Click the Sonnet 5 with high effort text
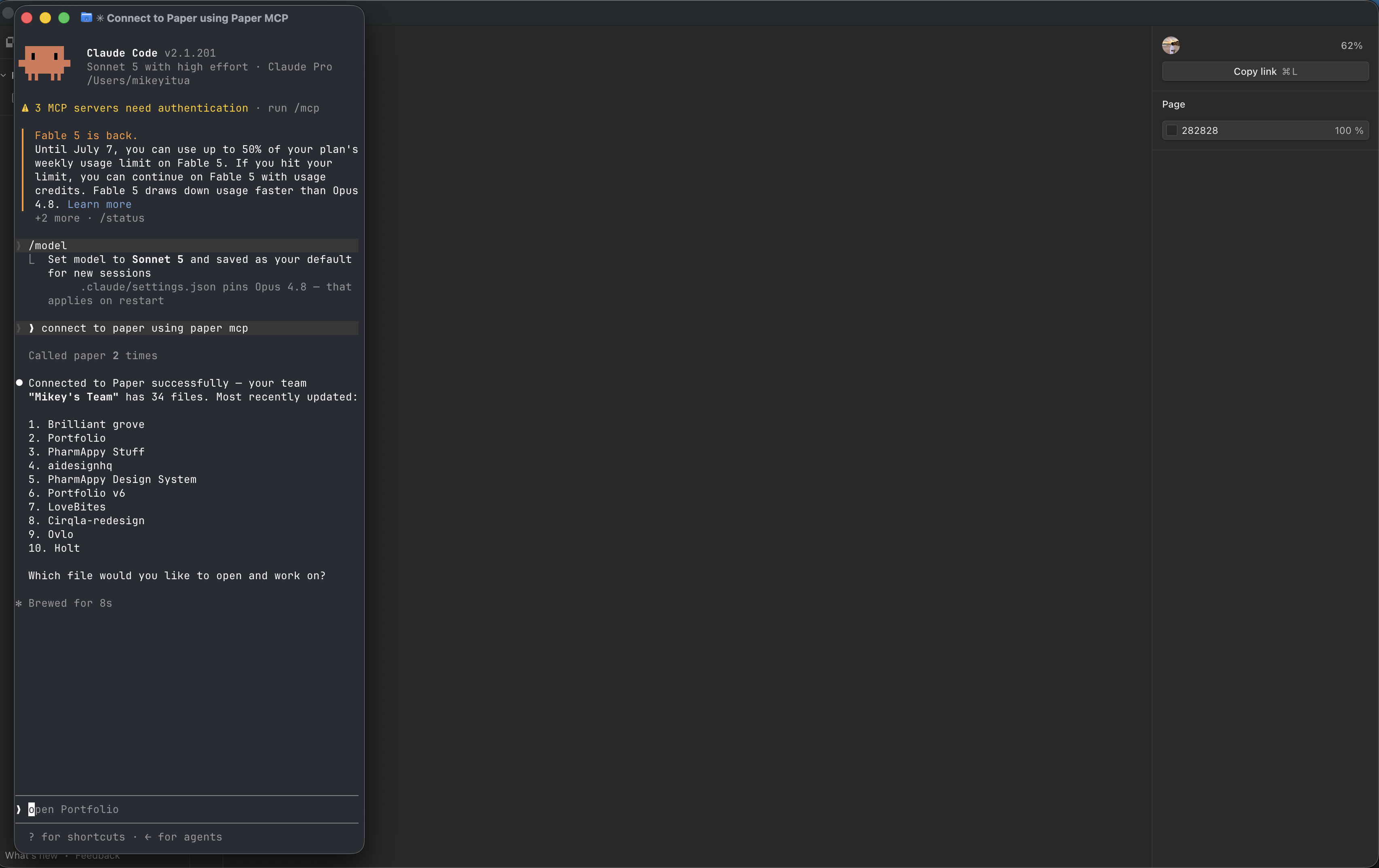 pos(168,67)
